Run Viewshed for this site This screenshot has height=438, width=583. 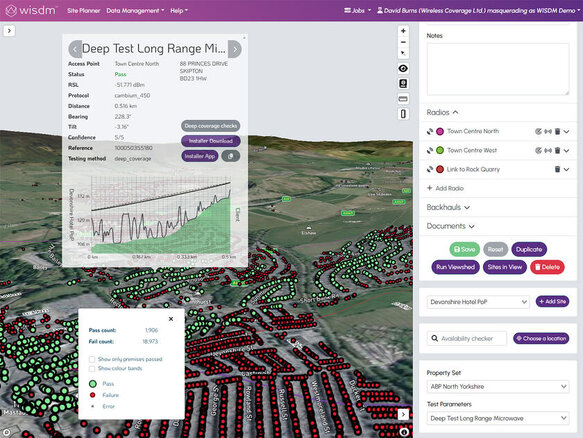pyautogui.click(x=455, y=267)
